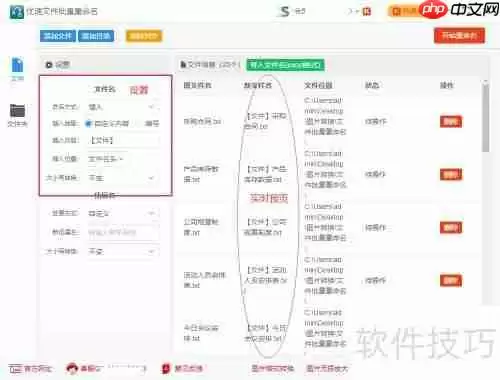
Task: Click the 原文件名 column header
Action: tap(197, 85)
